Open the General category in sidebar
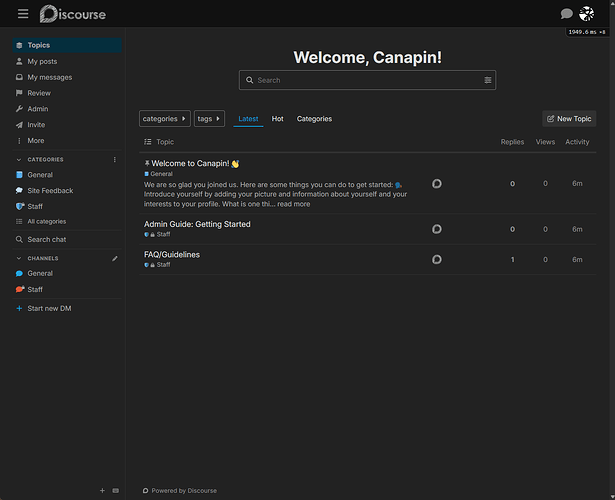This screenshot has height=500, width=615. (x=67, y=175)
